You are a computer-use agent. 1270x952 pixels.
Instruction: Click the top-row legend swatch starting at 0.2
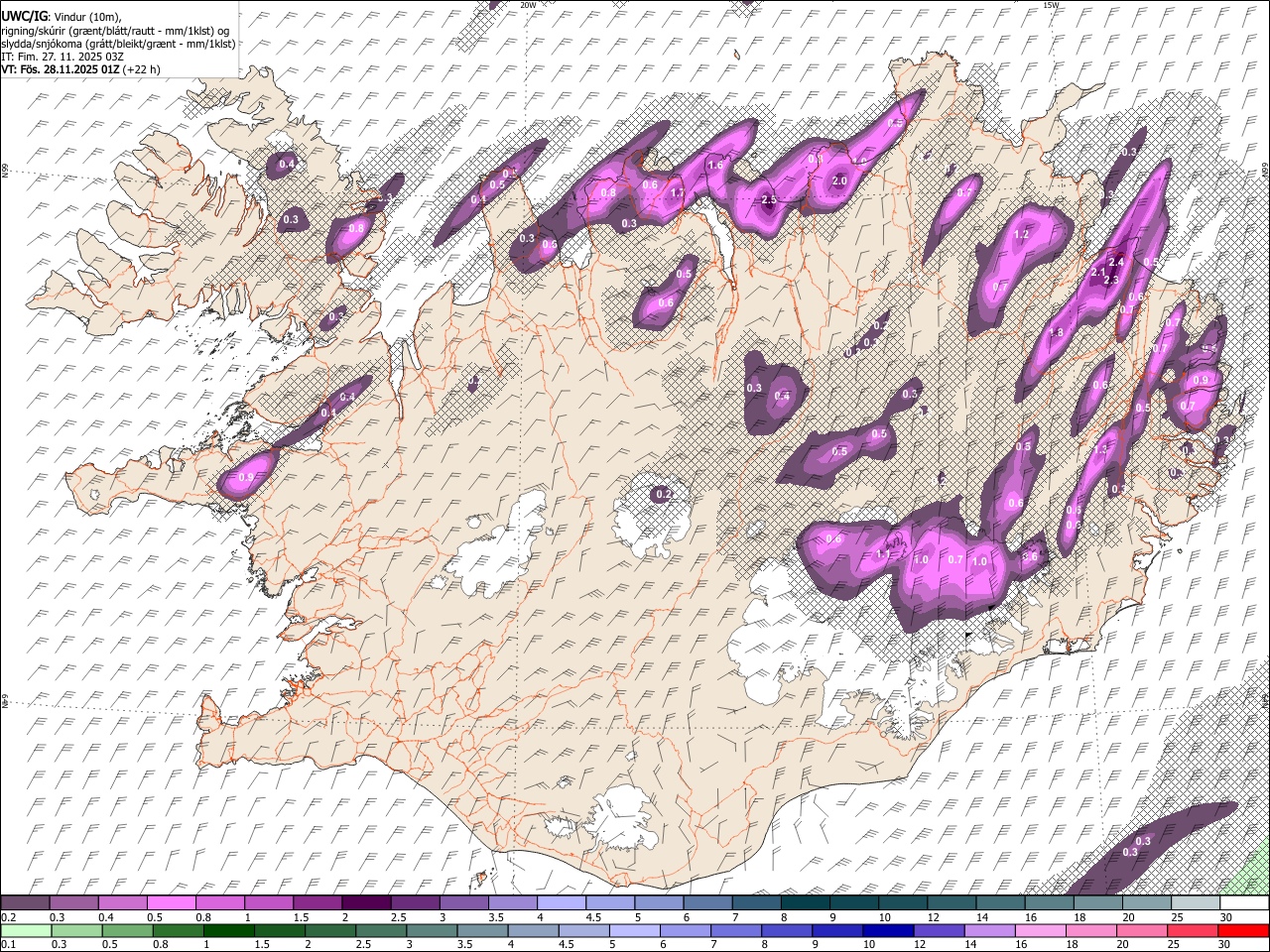26,902
